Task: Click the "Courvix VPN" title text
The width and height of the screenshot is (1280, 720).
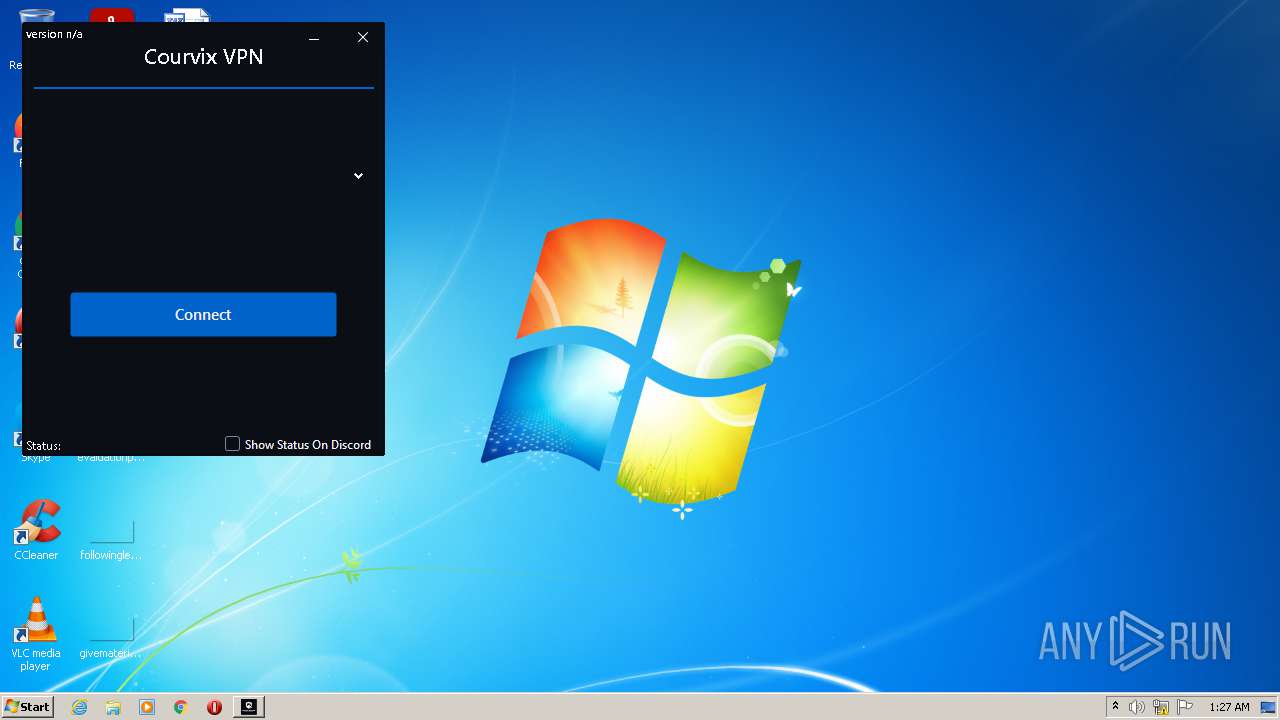Action: [203, 57]
